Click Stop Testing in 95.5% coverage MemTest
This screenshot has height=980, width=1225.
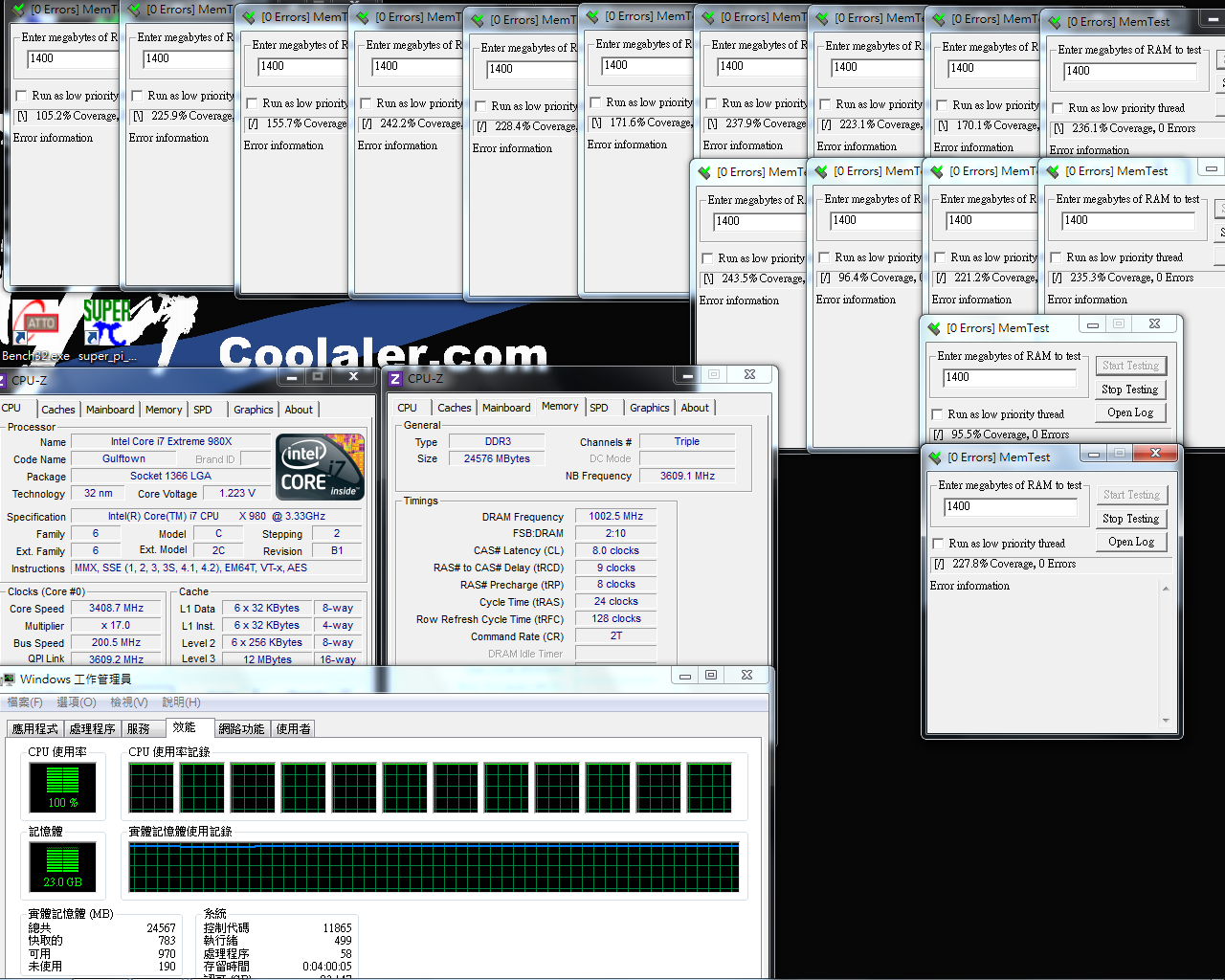tap(1130, 390)
